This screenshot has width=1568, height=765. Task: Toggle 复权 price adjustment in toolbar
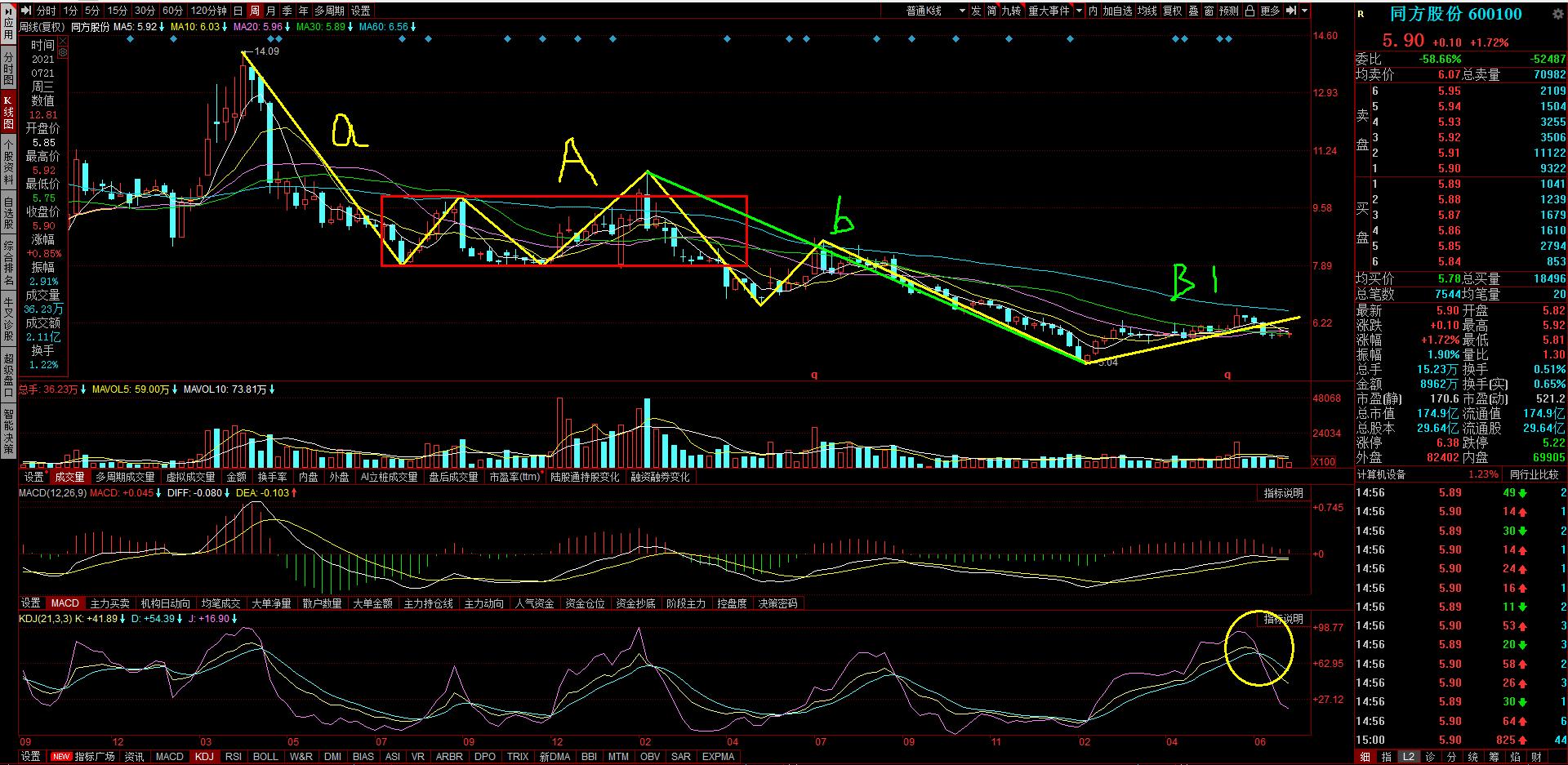click(1173, 11)
